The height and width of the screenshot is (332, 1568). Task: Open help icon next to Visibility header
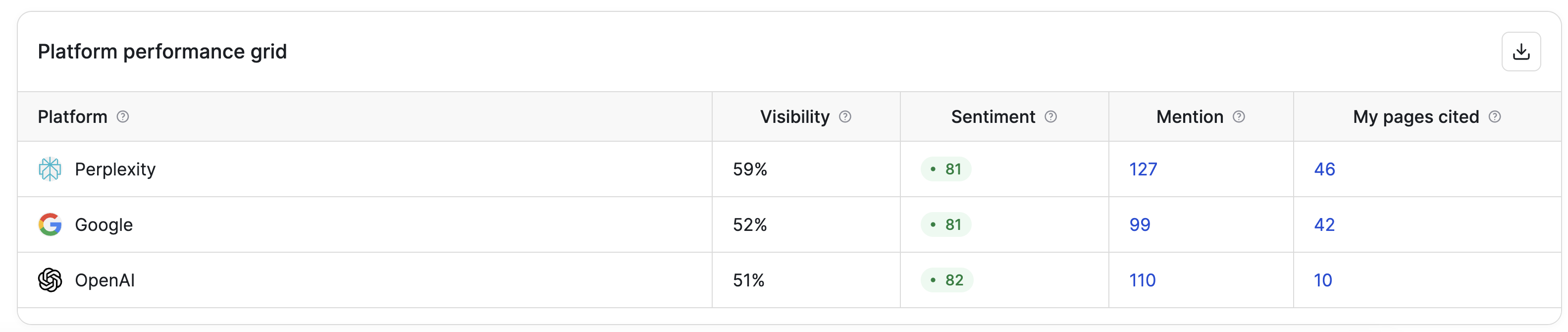pyautogui.click(x=845, y=116)
